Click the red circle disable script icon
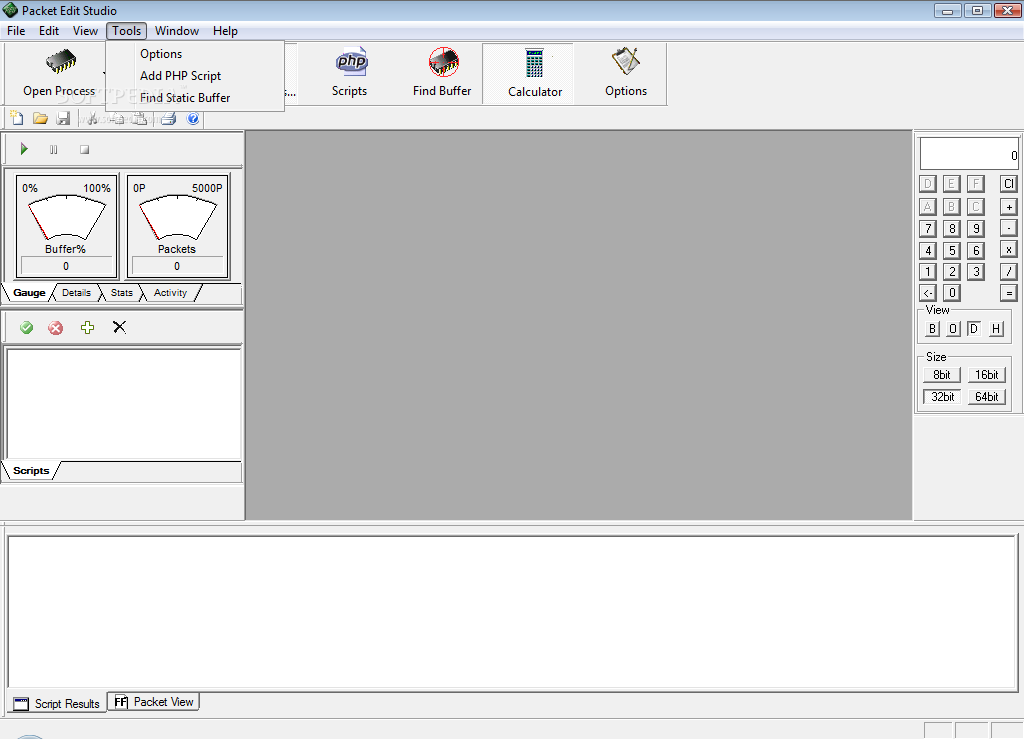 56,328
